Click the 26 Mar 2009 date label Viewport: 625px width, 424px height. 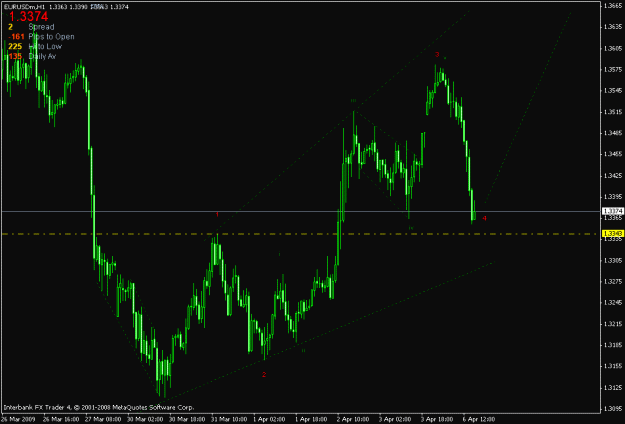click(x=18, y=419)
